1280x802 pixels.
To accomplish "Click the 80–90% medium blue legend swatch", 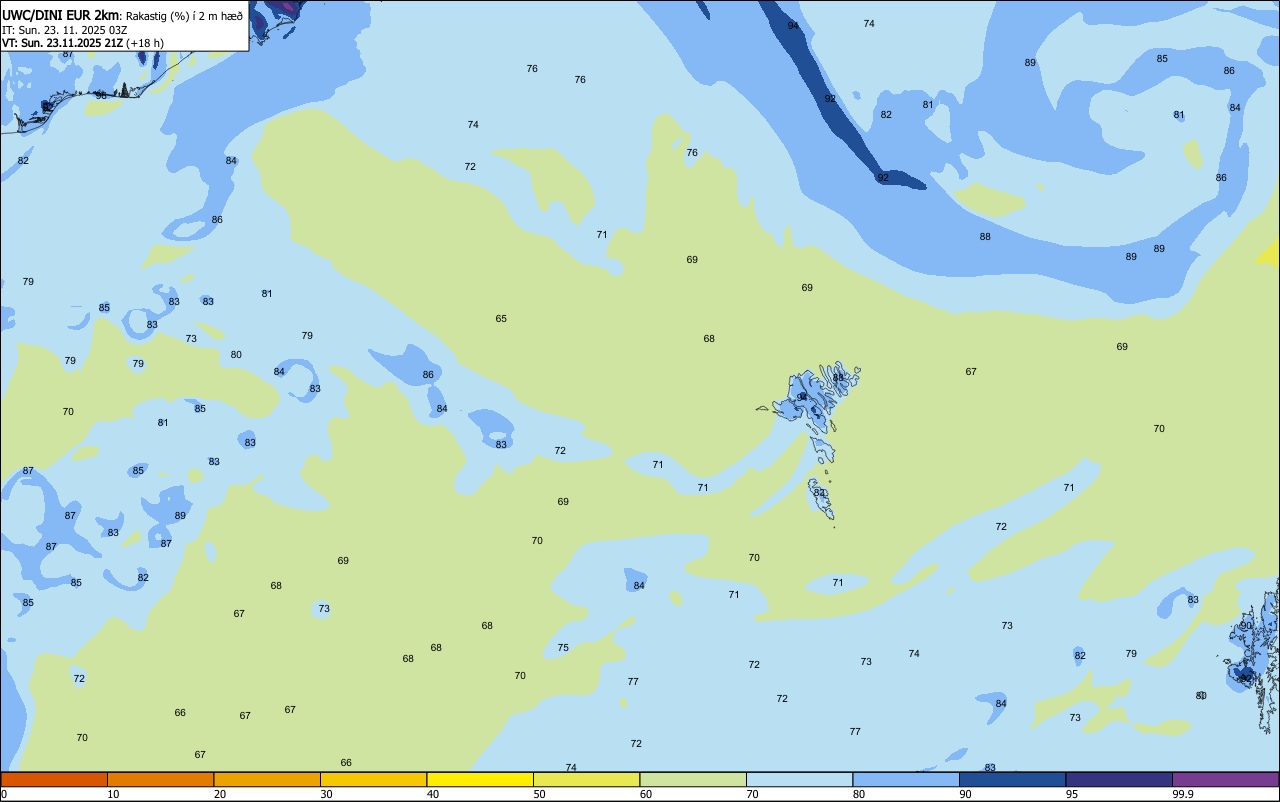I will (x=906, y=779).
